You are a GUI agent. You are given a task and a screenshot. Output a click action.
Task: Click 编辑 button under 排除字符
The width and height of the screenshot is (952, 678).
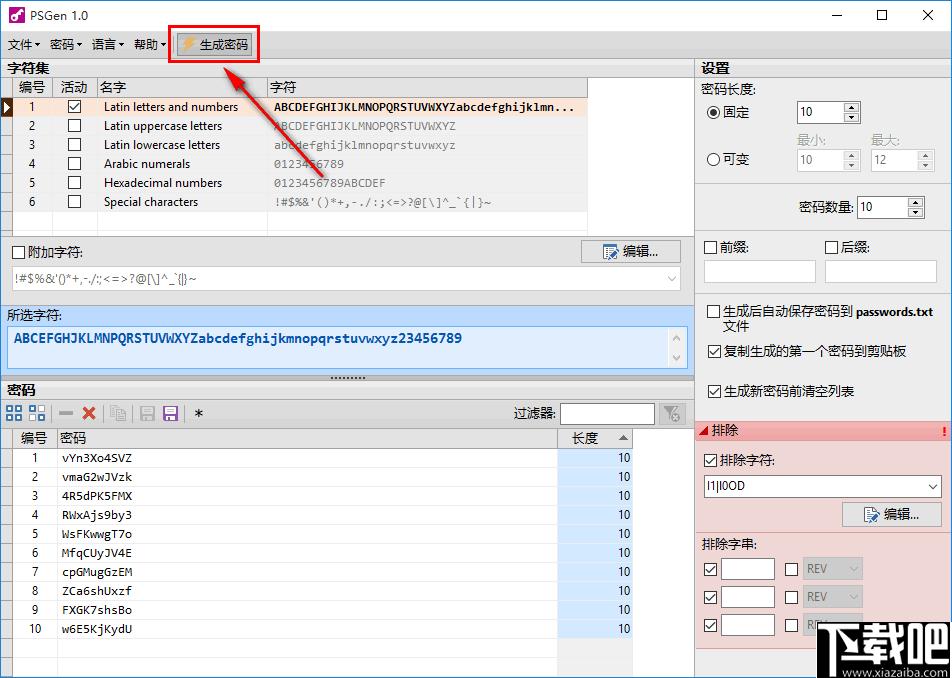pyautogui.click(x=891, y=514)
